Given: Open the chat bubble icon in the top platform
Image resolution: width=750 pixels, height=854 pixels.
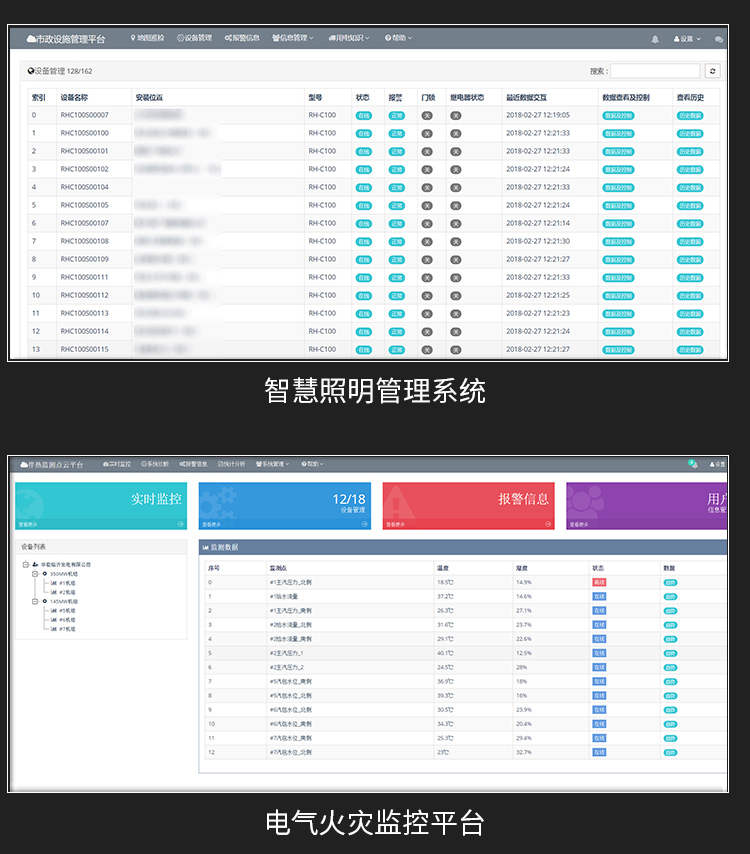Looking at the screenshot, I should tap(718, 39).
